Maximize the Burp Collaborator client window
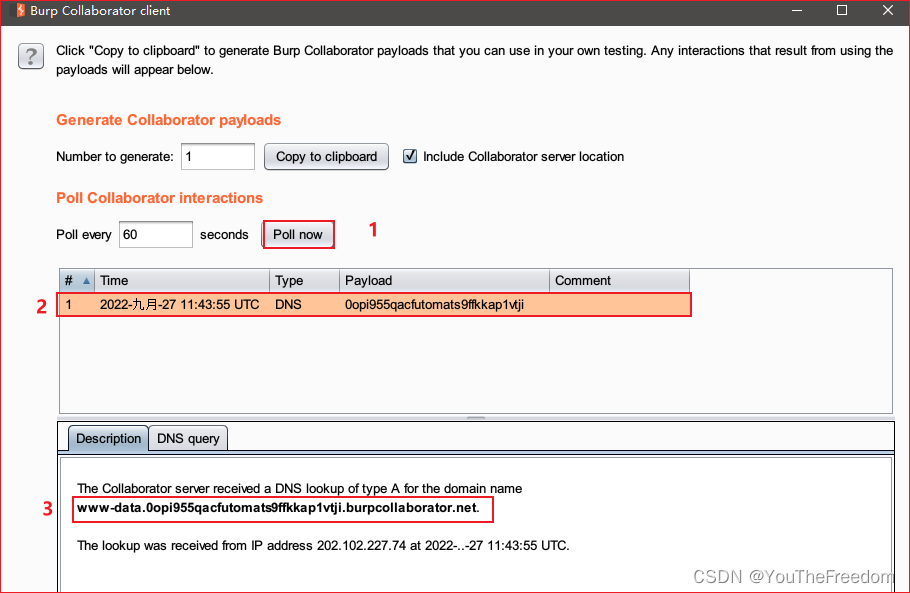 click(842, 10)
